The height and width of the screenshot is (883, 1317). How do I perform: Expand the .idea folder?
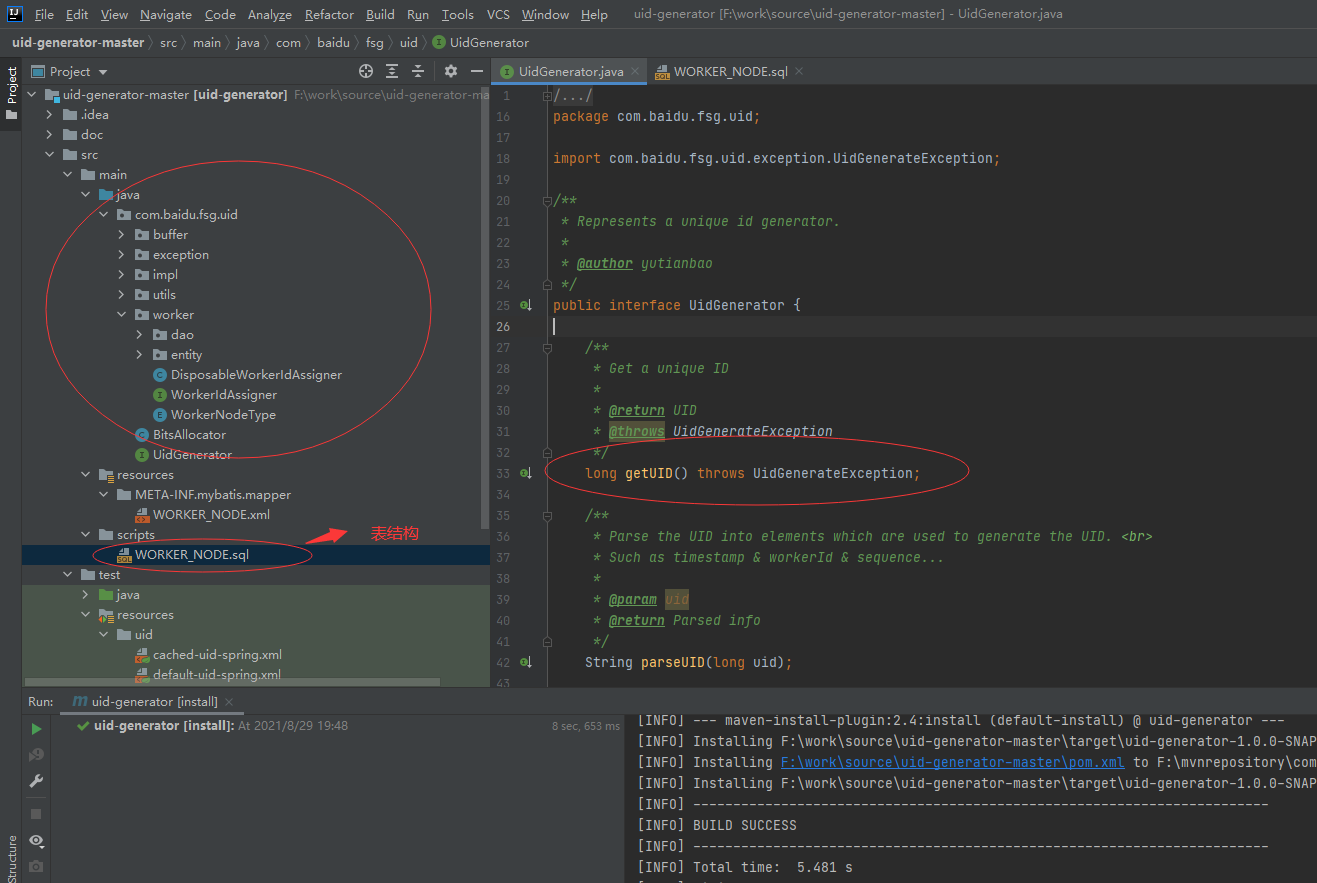tap(50, 115)
